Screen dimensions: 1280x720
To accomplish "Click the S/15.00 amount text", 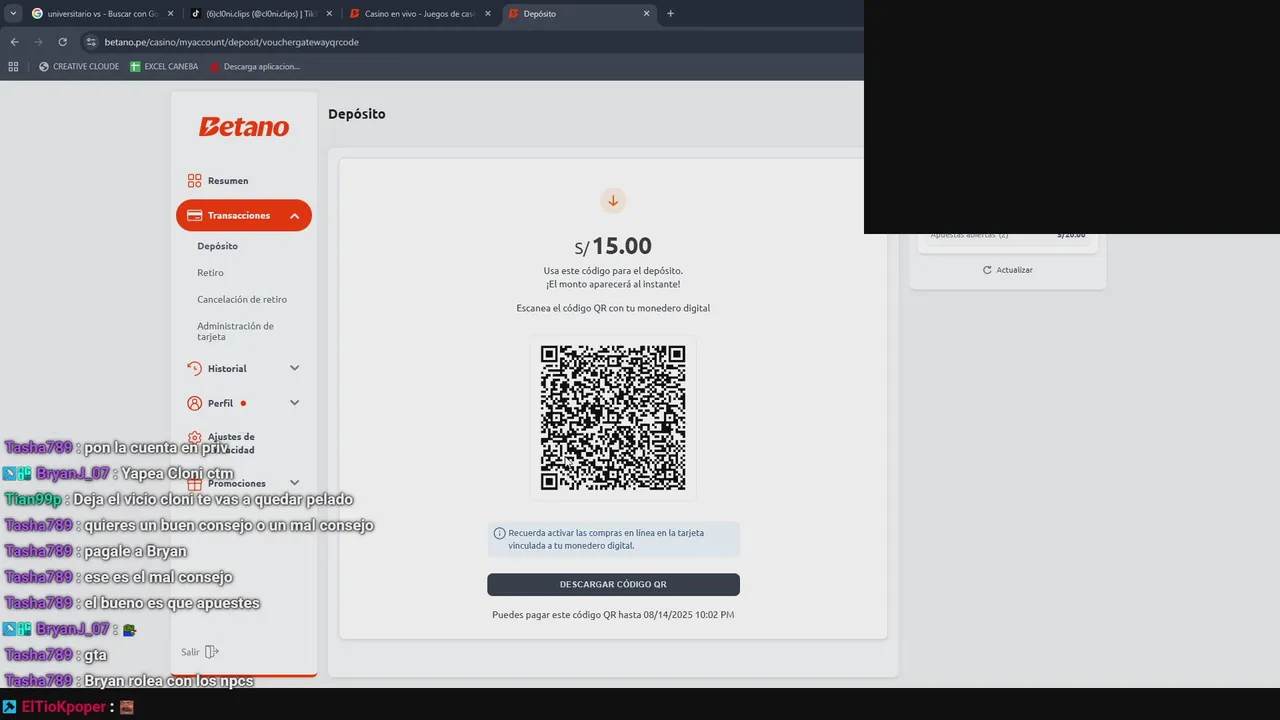I will coord(613,246).
